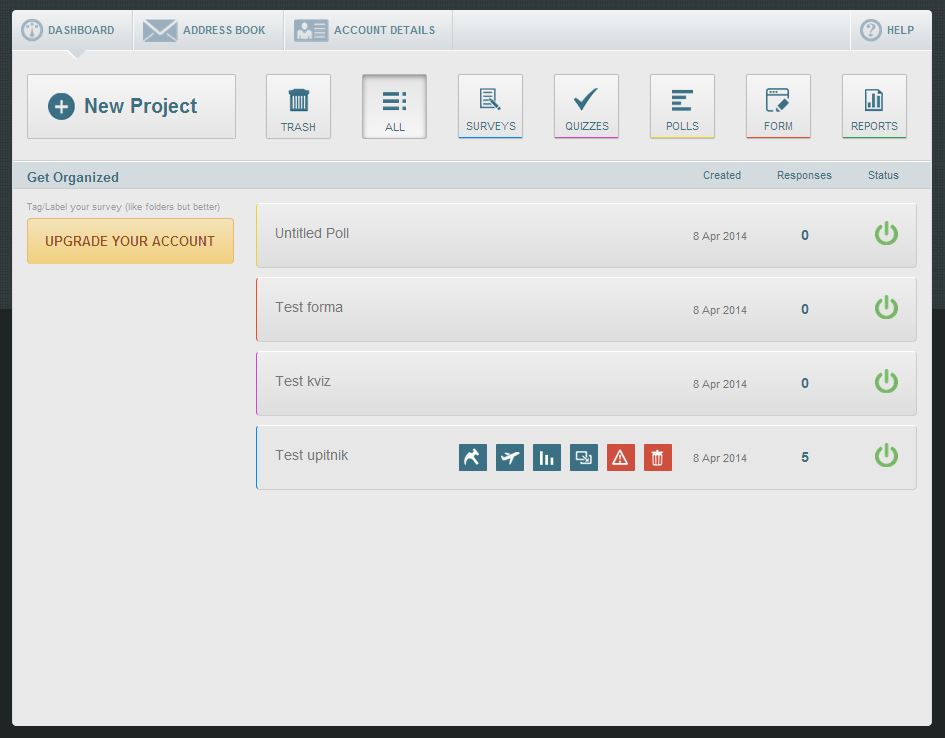
Task: Click the hammer build icon for Test upitnik
Action: (473, 458)
